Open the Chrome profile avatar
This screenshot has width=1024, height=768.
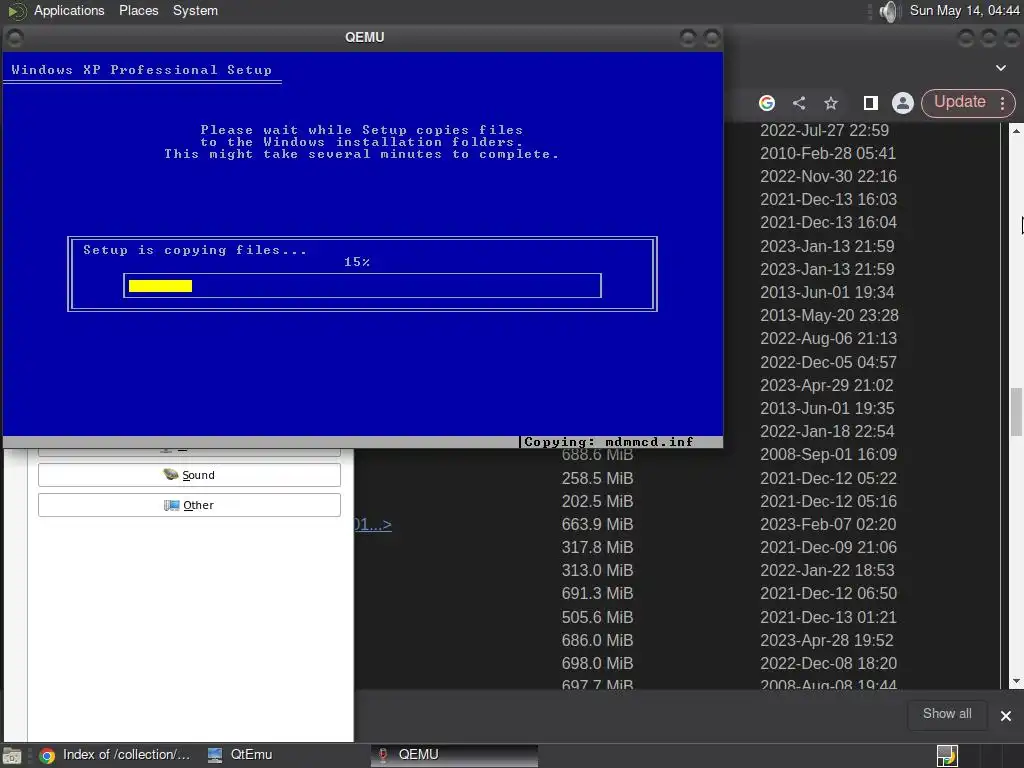[x=903, y=103]
